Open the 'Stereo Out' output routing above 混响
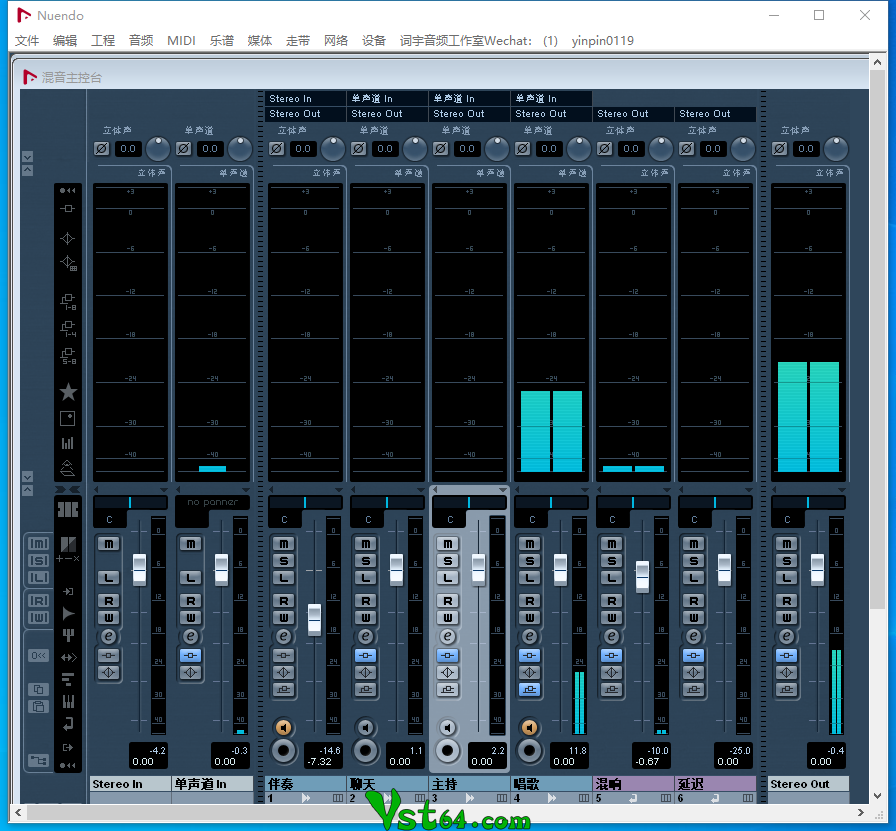Image resolution: width=896 pixels, height=831 pixels. [x=634, y=114]
